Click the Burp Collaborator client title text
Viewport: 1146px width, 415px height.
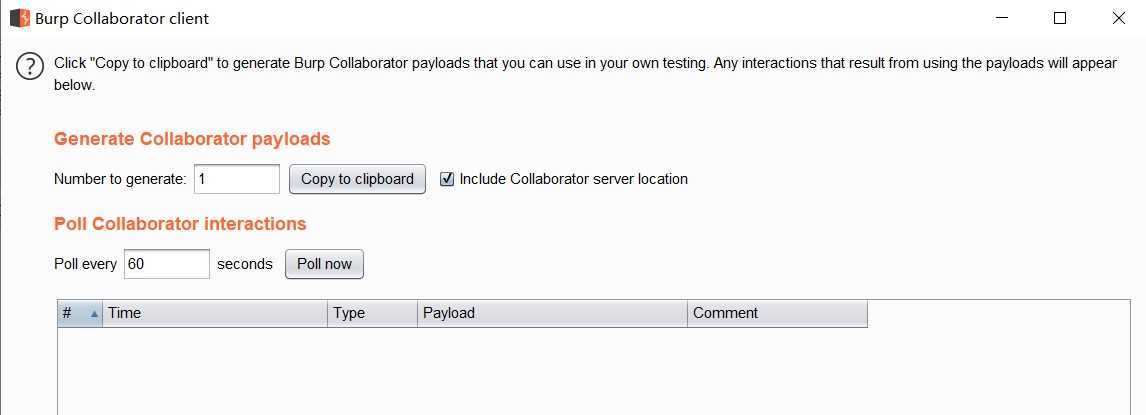[x=122, y=19]
